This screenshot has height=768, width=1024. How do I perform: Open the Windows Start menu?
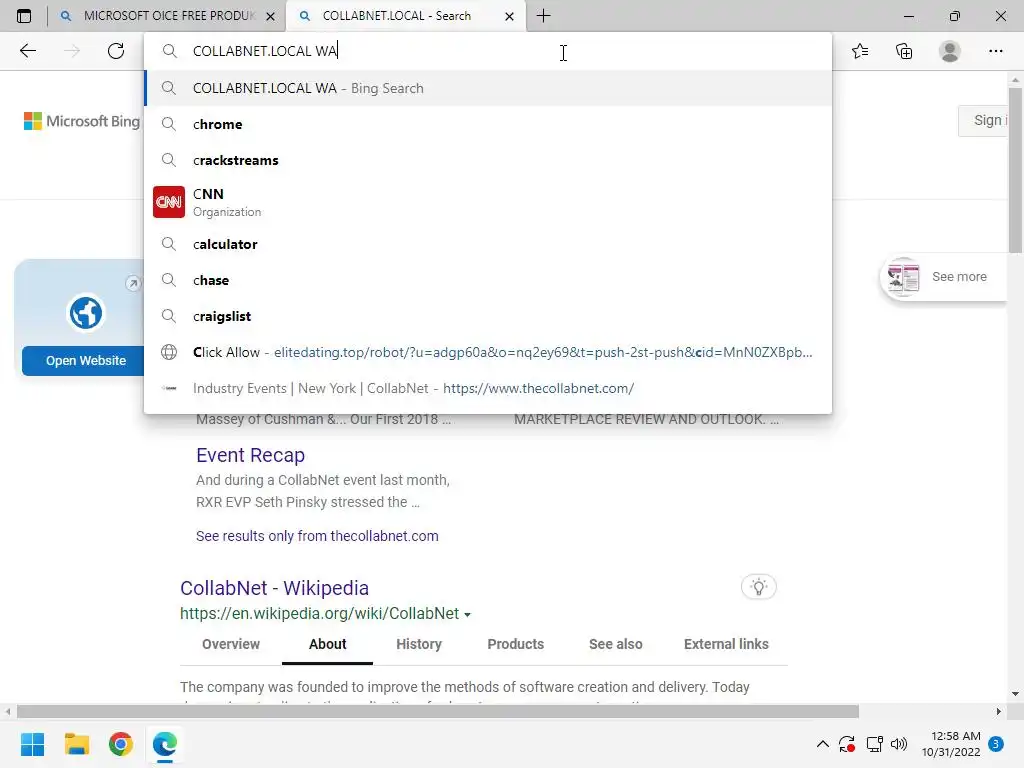pyautogui.click(x=32, y=744)
